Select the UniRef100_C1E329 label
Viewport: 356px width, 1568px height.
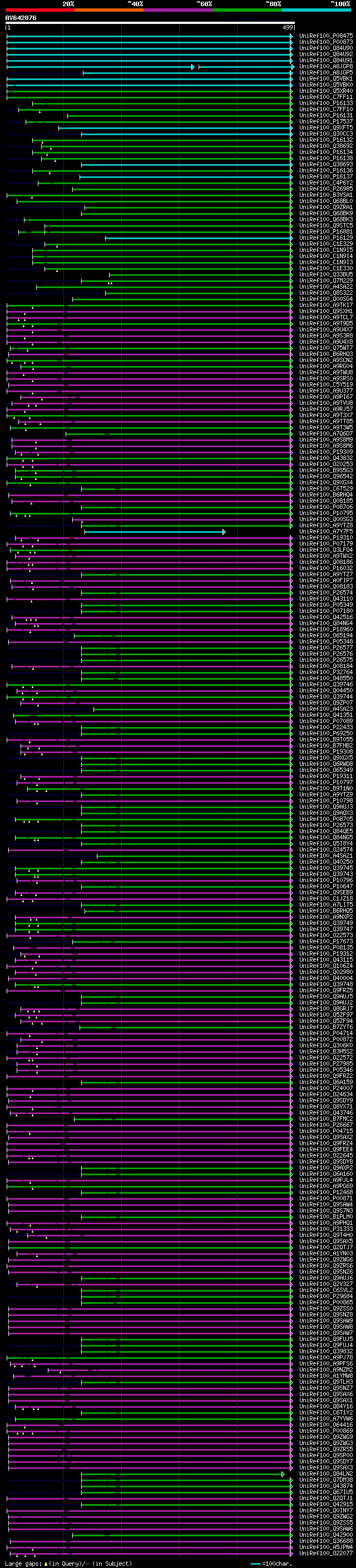326,244
